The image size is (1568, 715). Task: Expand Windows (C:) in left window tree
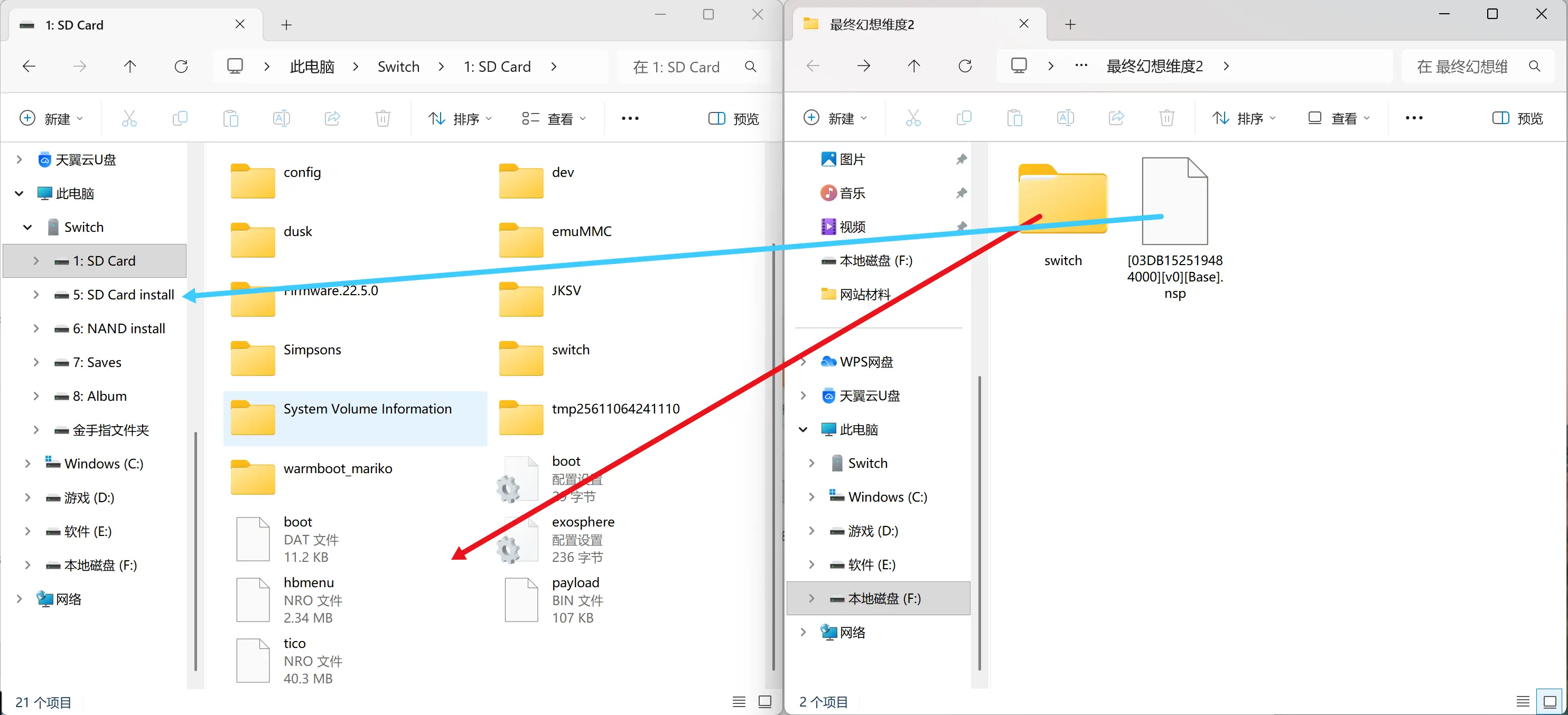[27, 464]
